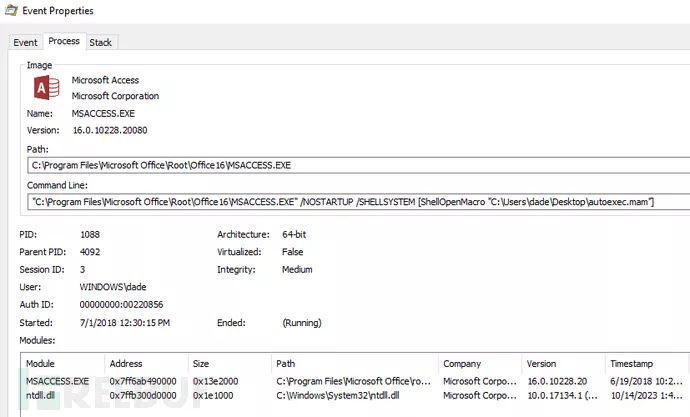Open the Stack tab
This screenshot has height=417, width=690.
click(x=101, y=43)
